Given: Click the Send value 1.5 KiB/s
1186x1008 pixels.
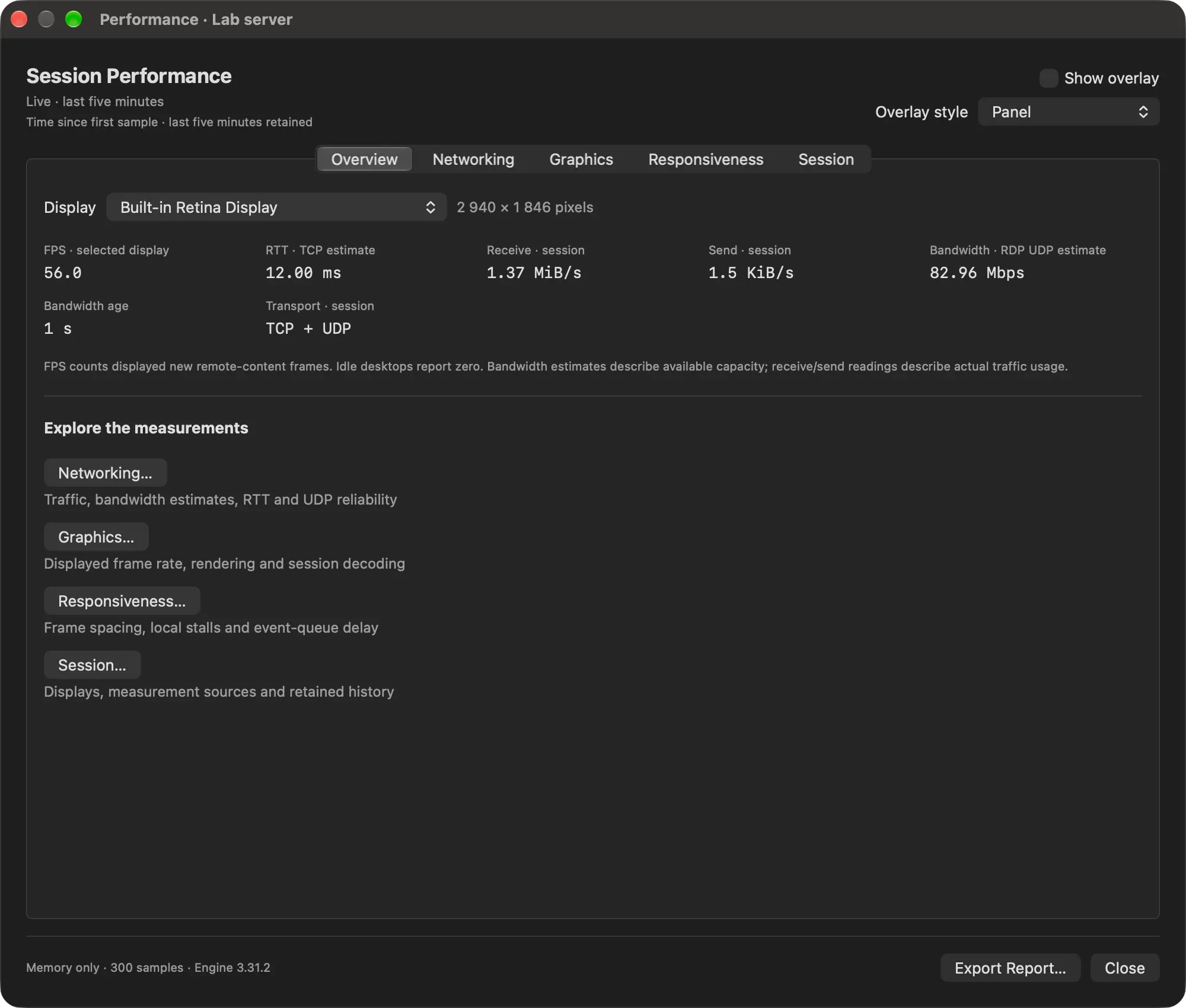Looking at the screenshot, I should pos(751,273).
